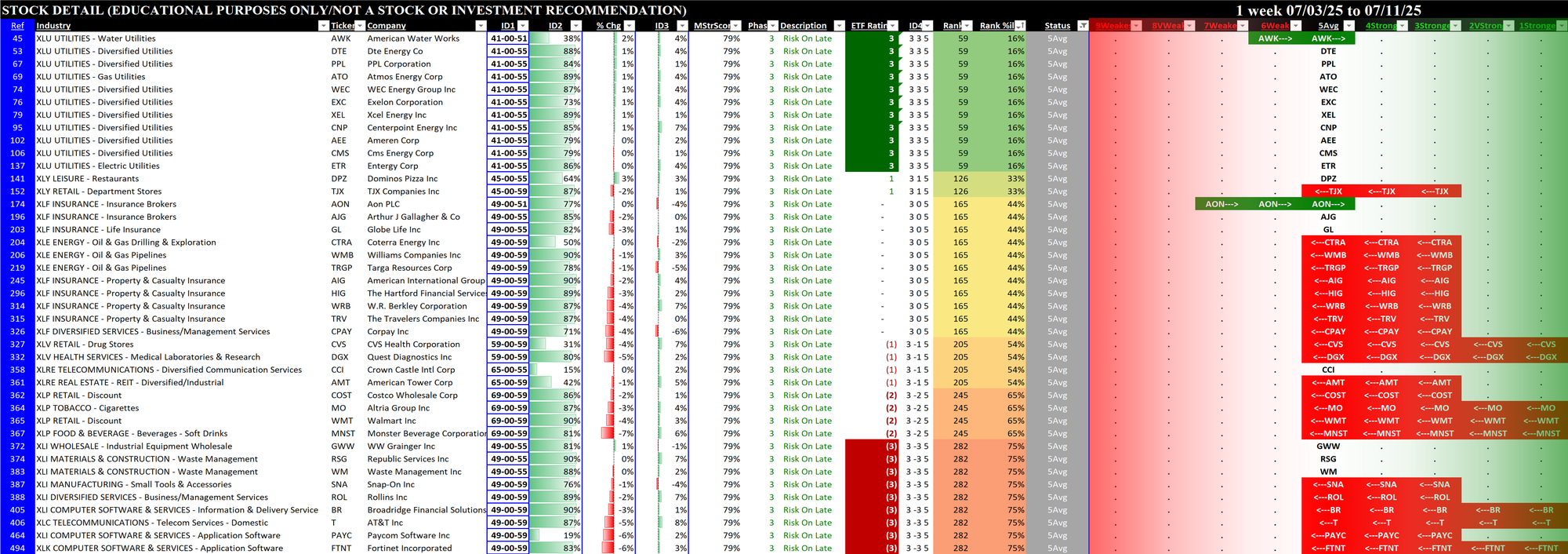Open the 8VWeak column filter dropdown
Screen dimensions: 1568x554
point(1189,26)
